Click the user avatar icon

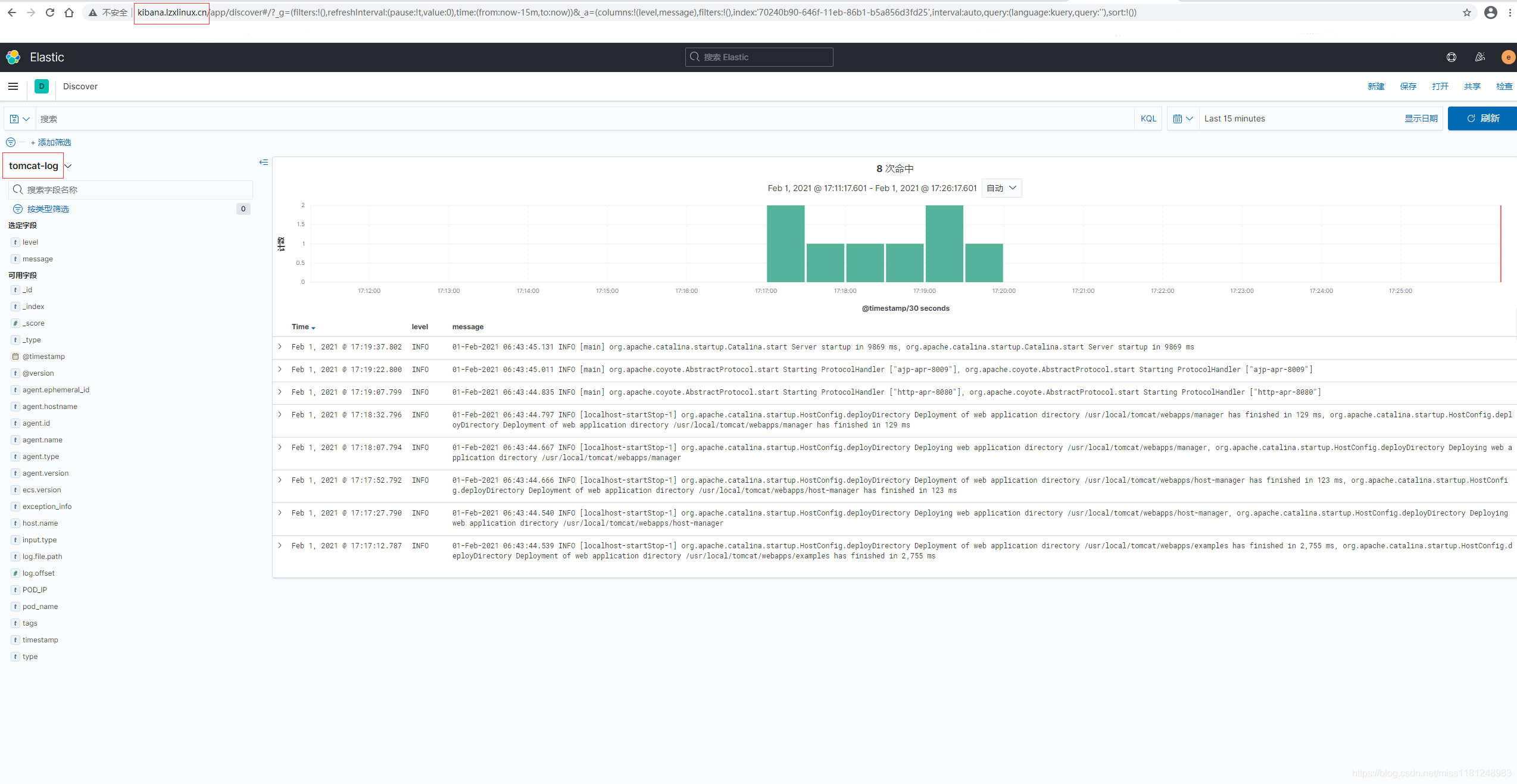tap(1507, 57)
